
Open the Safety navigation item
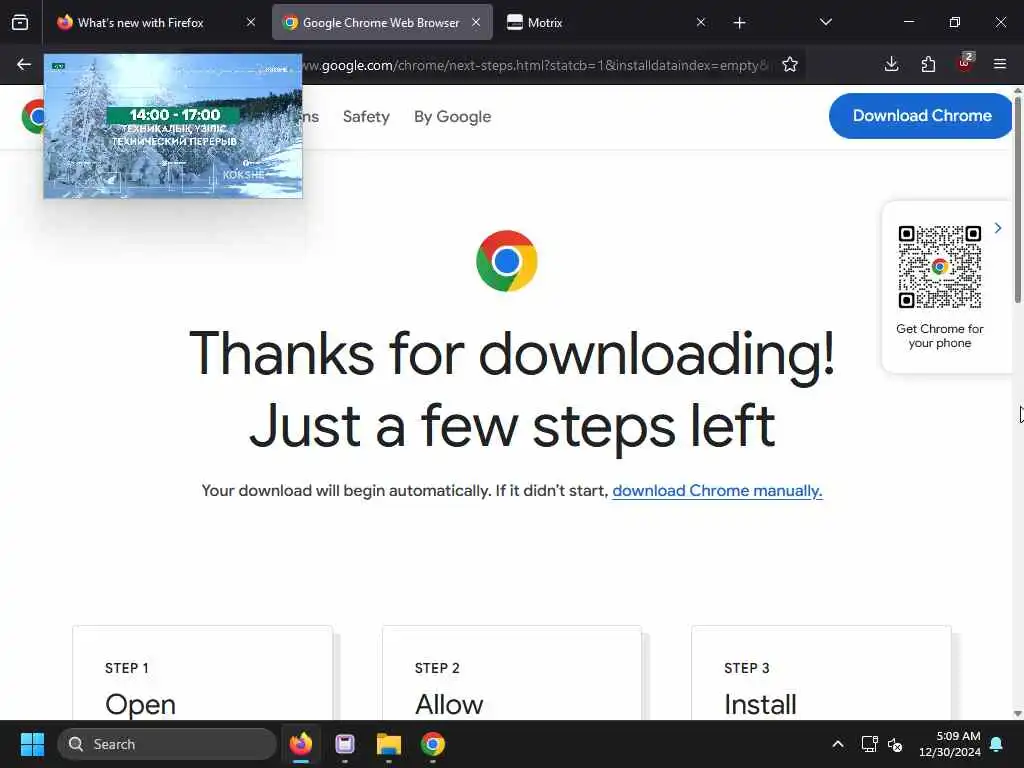click(x=366, y=116)
